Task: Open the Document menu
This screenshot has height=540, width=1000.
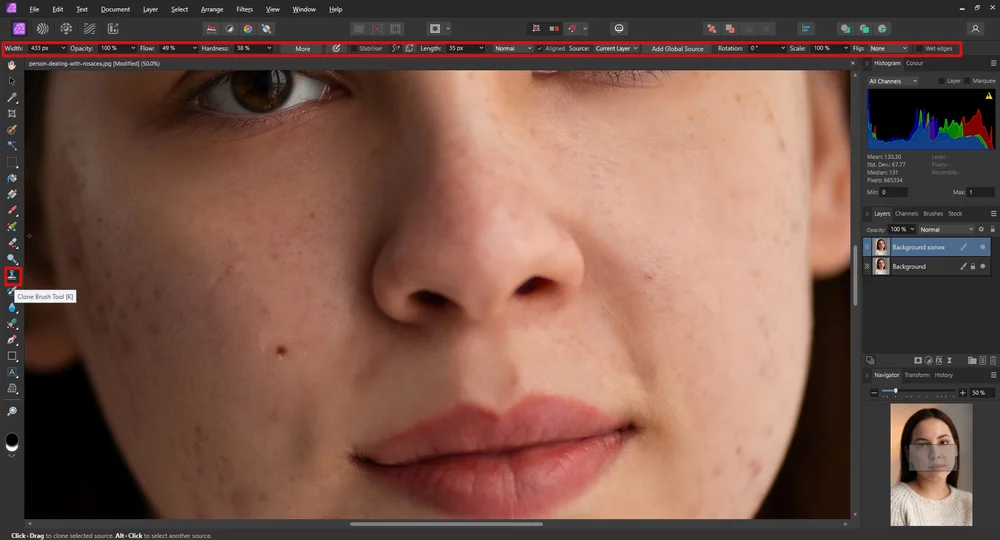Action: tap(115, 10)
